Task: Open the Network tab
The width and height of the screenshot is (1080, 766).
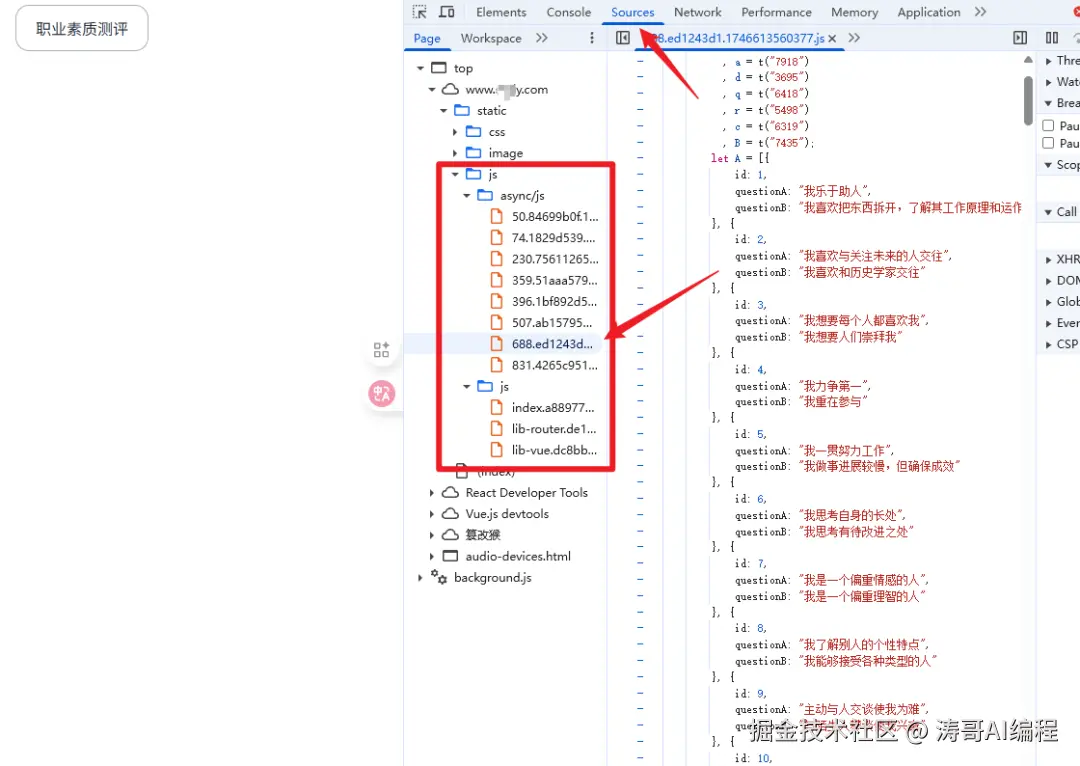Action: point(698,12)
